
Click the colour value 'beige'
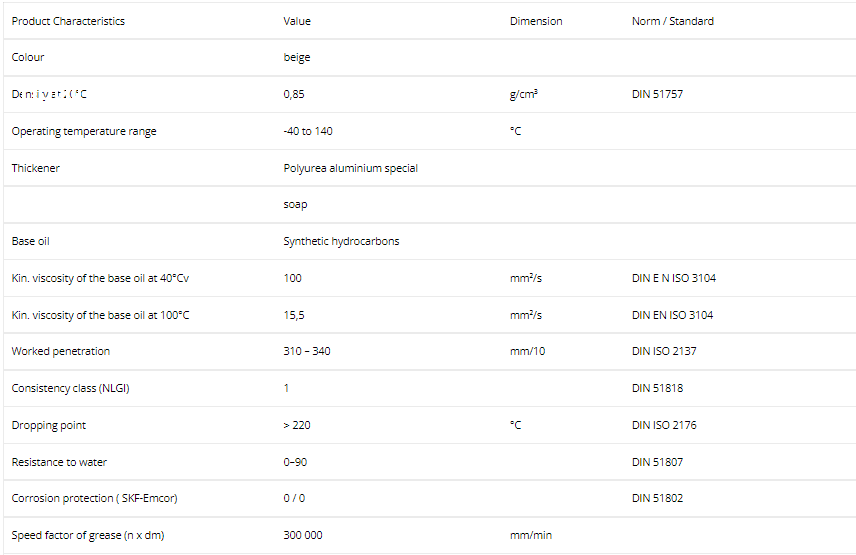tap(297, 58)
